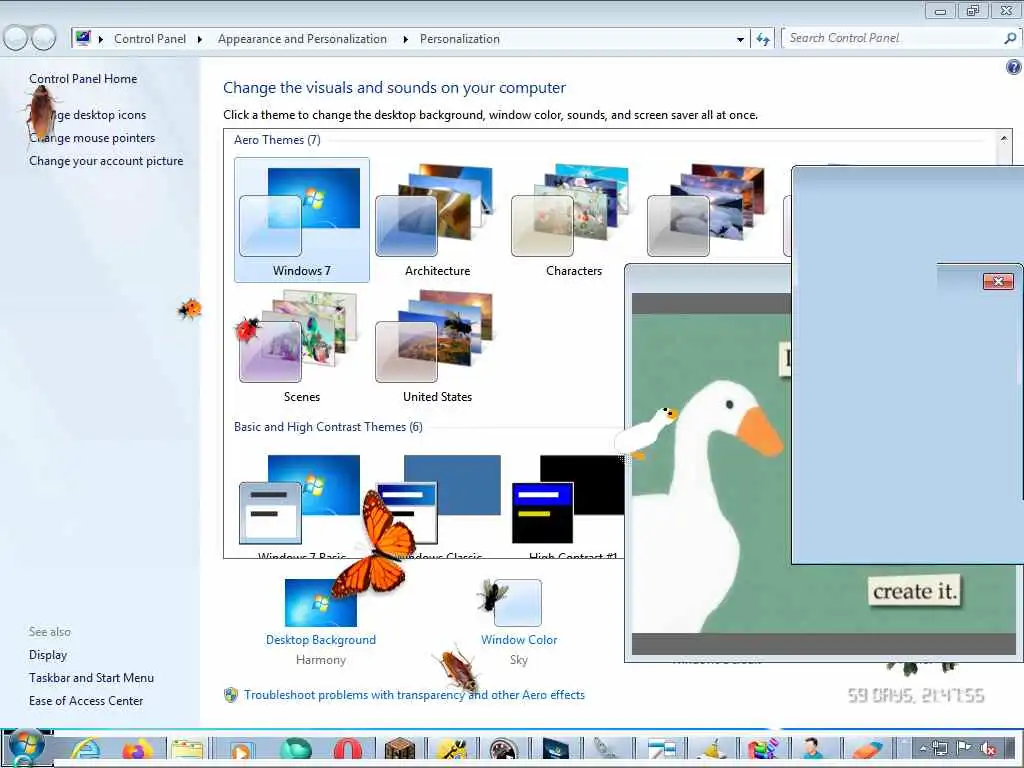Click the themes list scroll up arrow

(1004, 139)
